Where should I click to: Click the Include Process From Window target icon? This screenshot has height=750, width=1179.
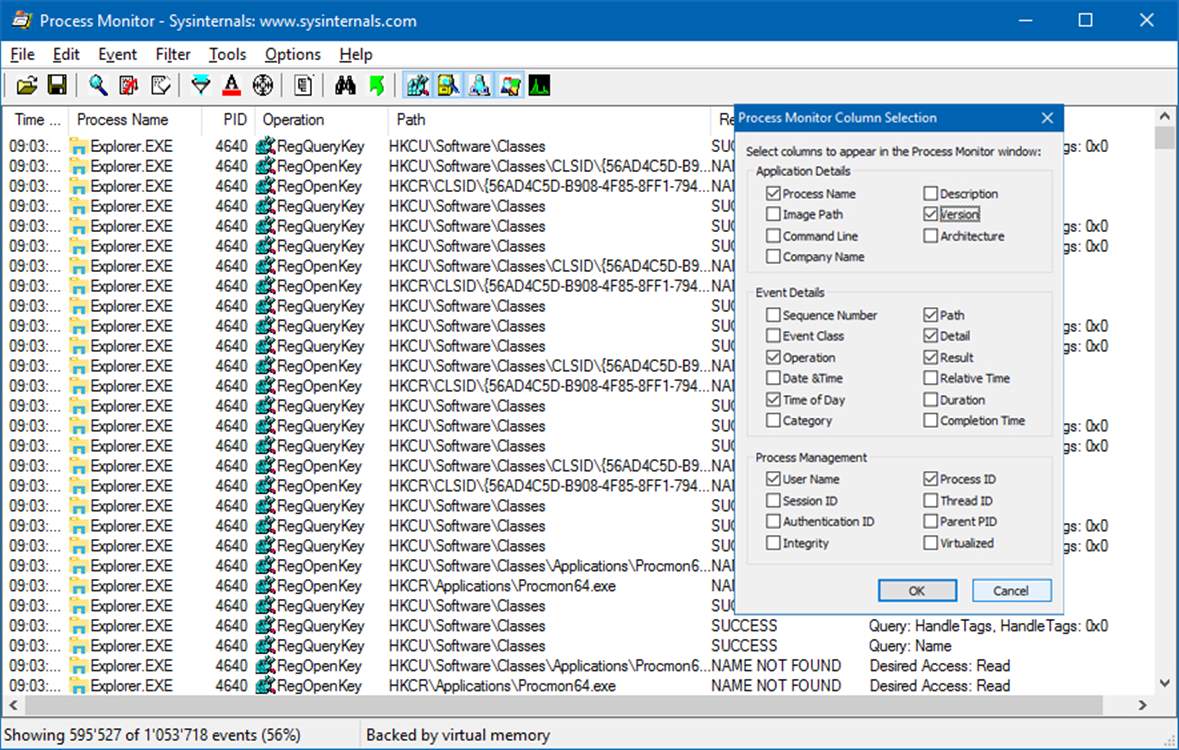(262, 86)
